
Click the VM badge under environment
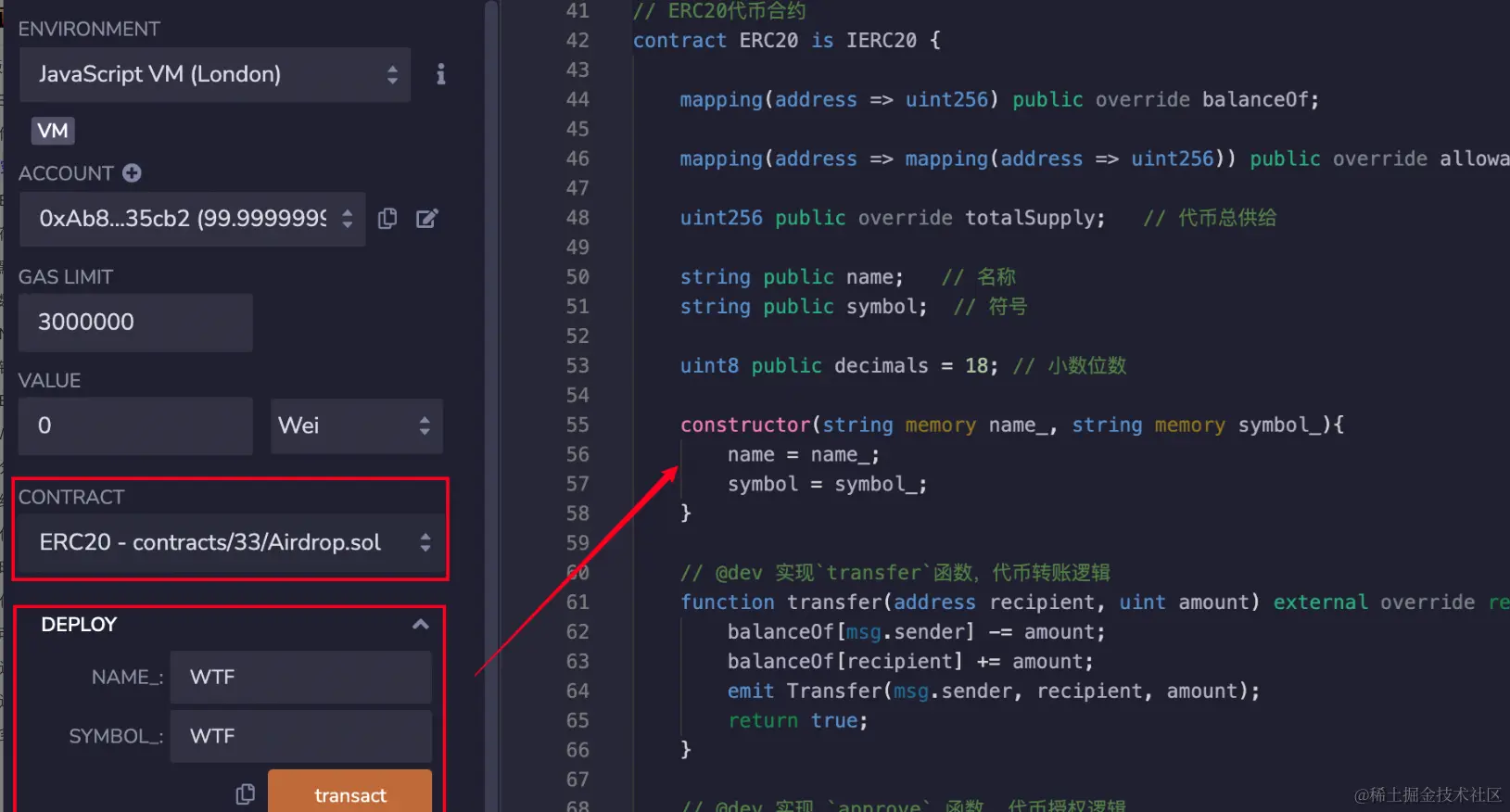tap(53, 131)
